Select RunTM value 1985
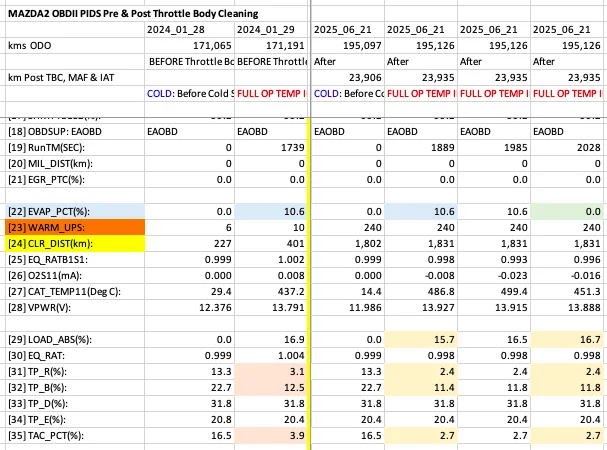607x450 pixels. coord(494,148)
